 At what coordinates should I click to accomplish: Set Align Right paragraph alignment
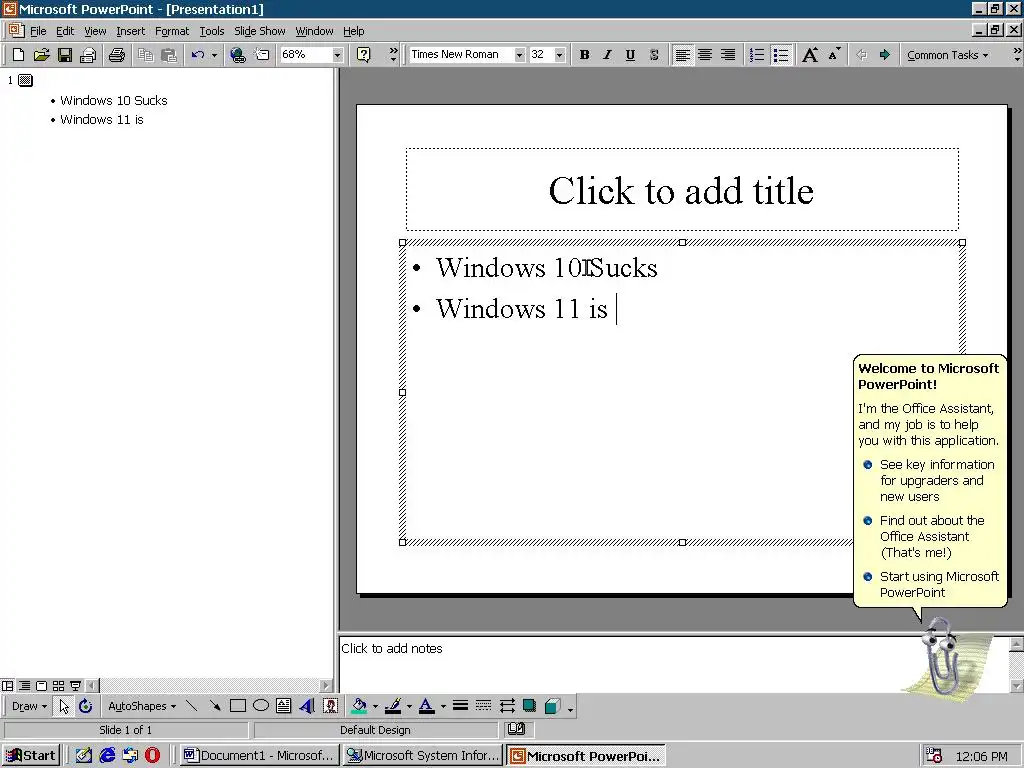(x=728, y=55)
